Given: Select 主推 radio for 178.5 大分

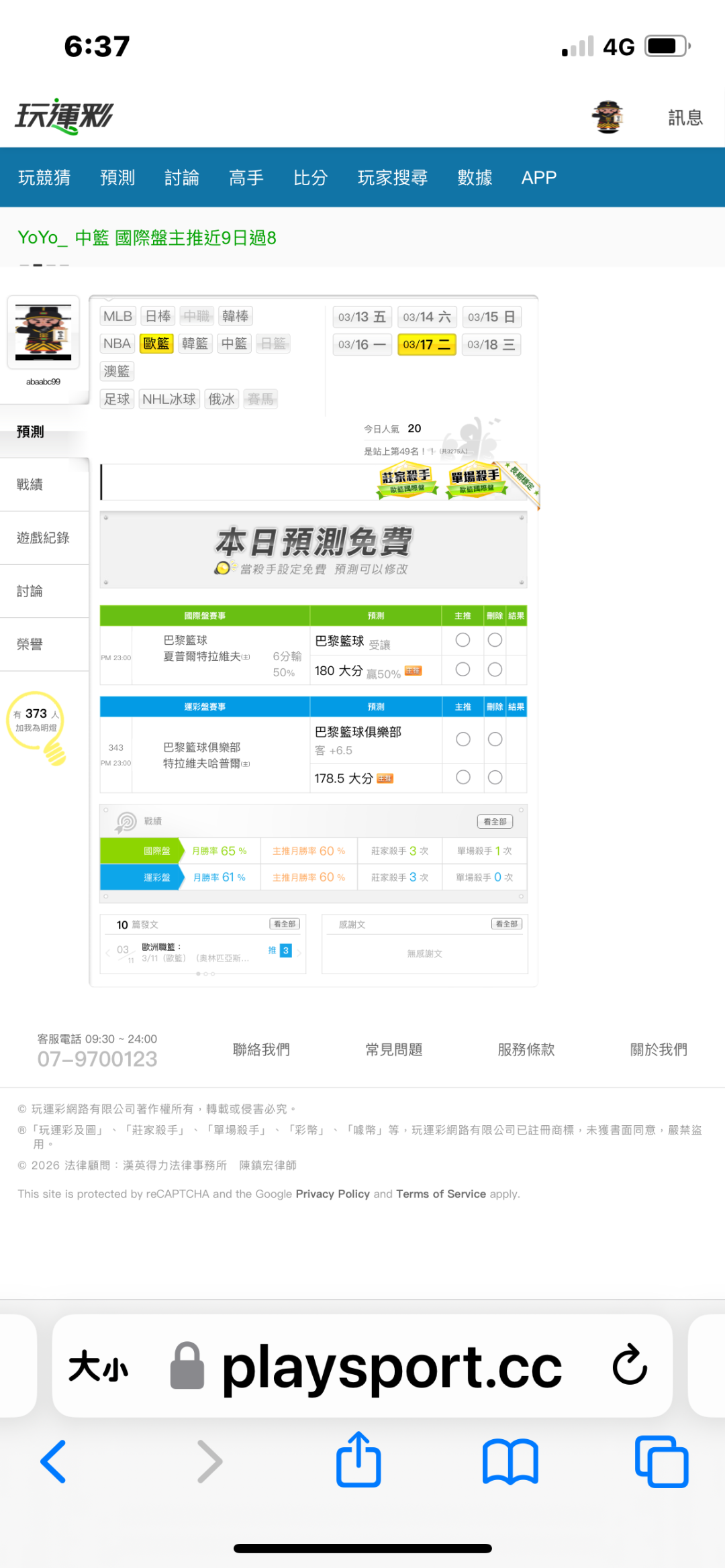Looking at the screenshot, I should coord(463,777).
